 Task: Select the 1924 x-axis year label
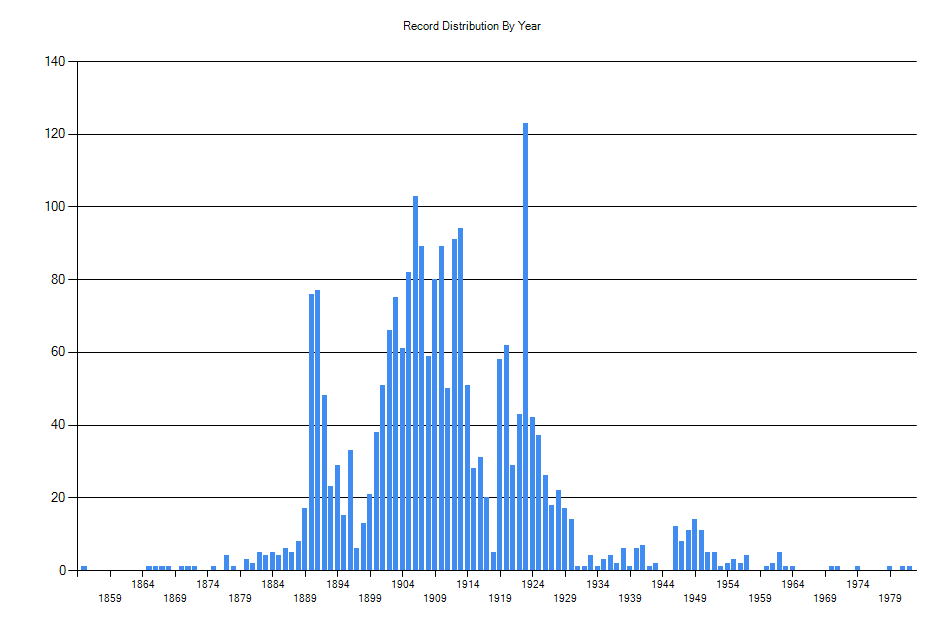tap(533, 584)
